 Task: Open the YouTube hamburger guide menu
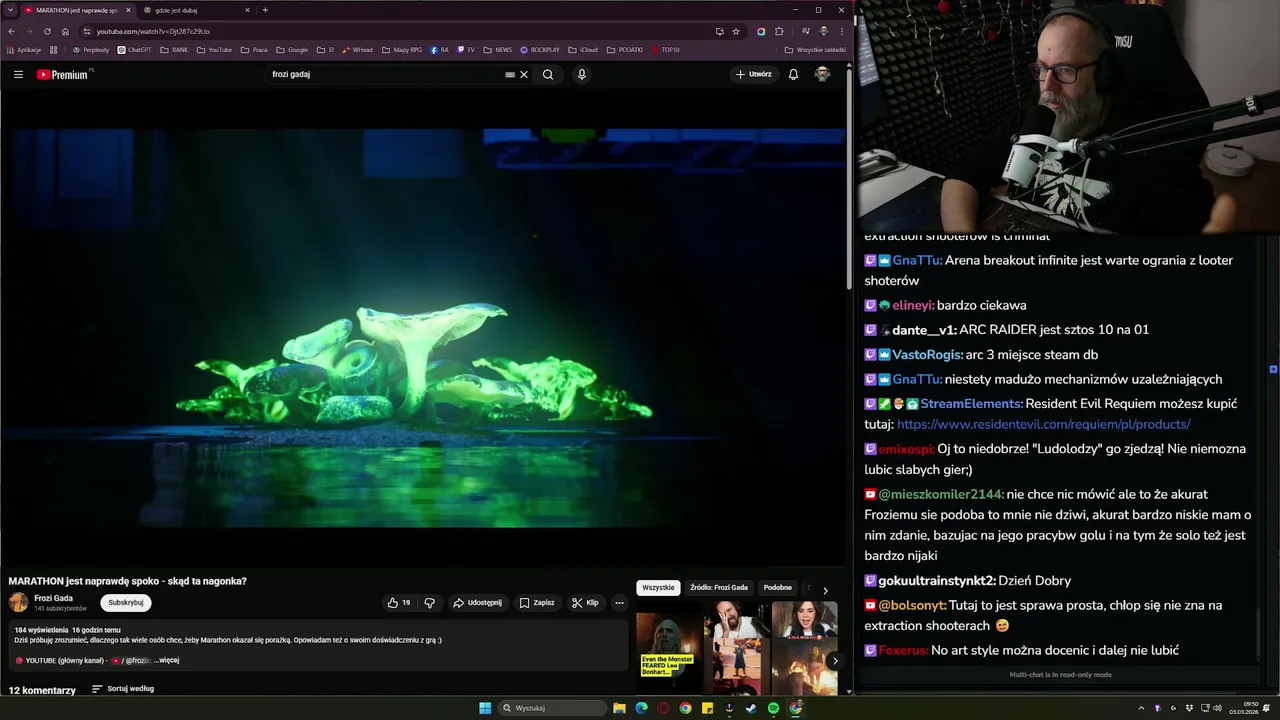pyautogui.click(x=18, y=74)
